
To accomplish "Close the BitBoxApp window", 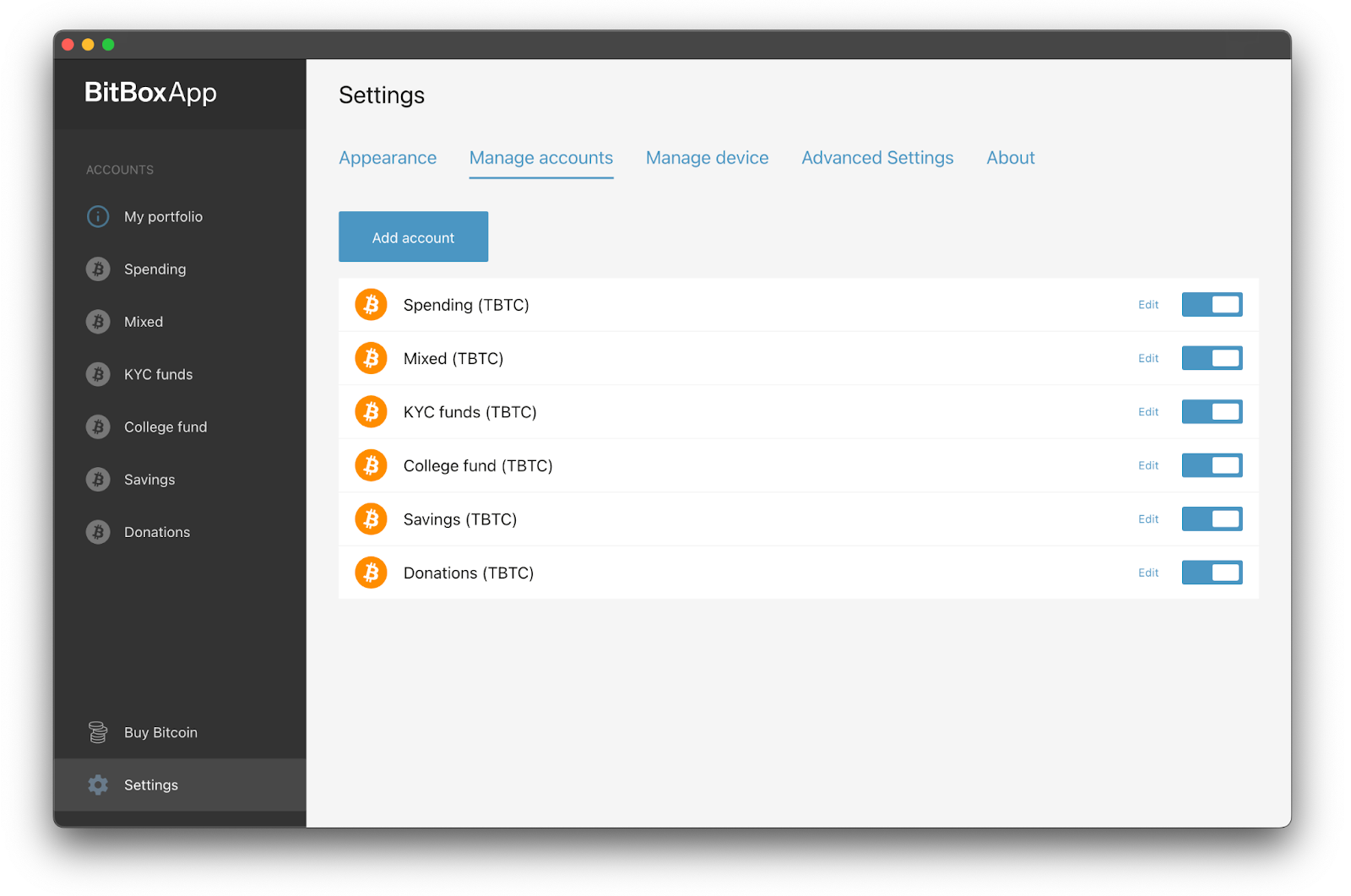I will tap(68, 45).
